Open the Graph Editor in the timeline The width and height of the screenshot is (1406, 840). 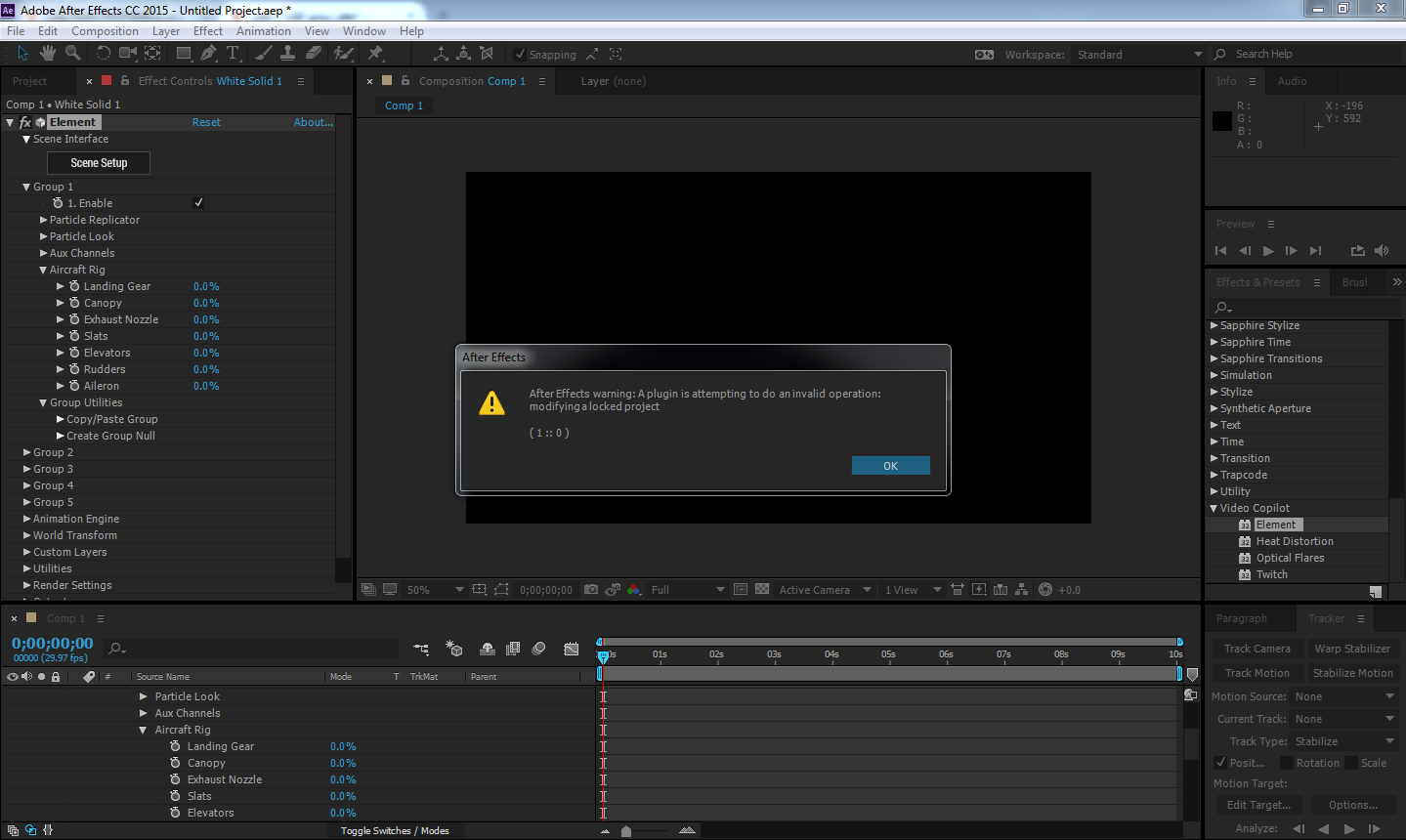click(x=571, y=649)
